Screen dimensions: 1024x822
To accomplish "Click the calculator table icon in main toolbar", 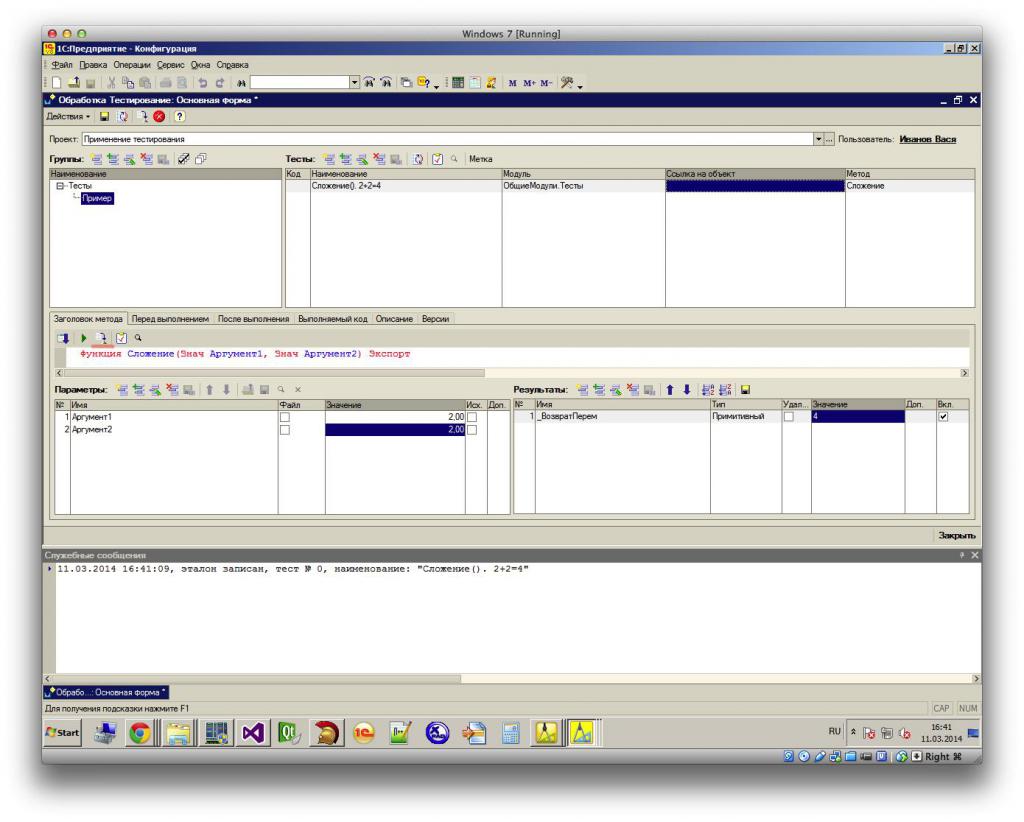I will [458, 83].
